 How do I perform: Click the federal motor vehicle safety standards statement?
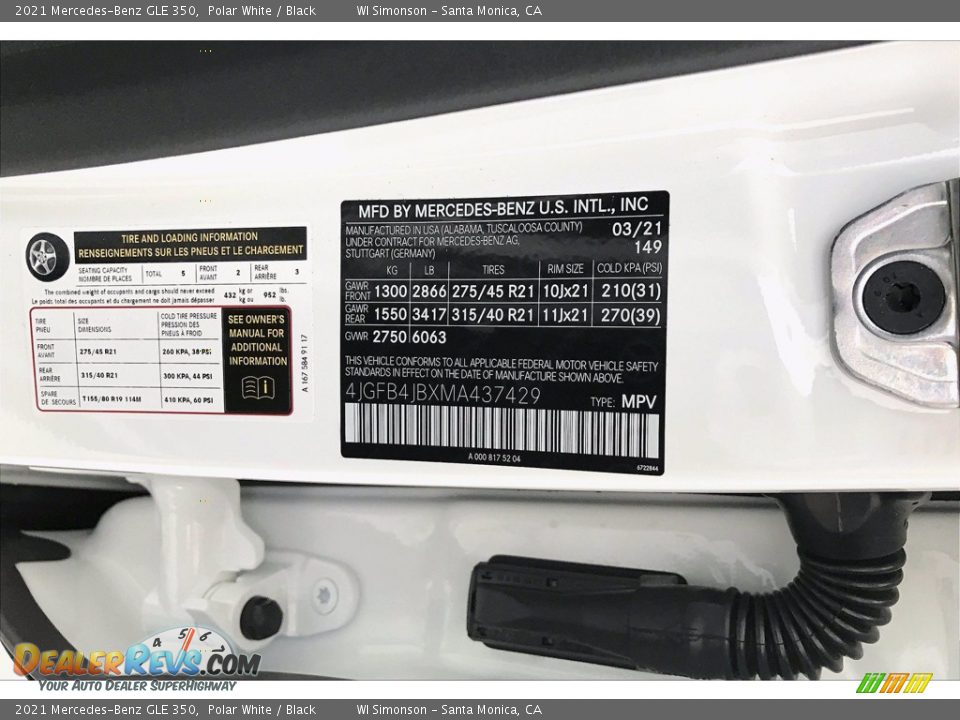[x=501, y=369]
